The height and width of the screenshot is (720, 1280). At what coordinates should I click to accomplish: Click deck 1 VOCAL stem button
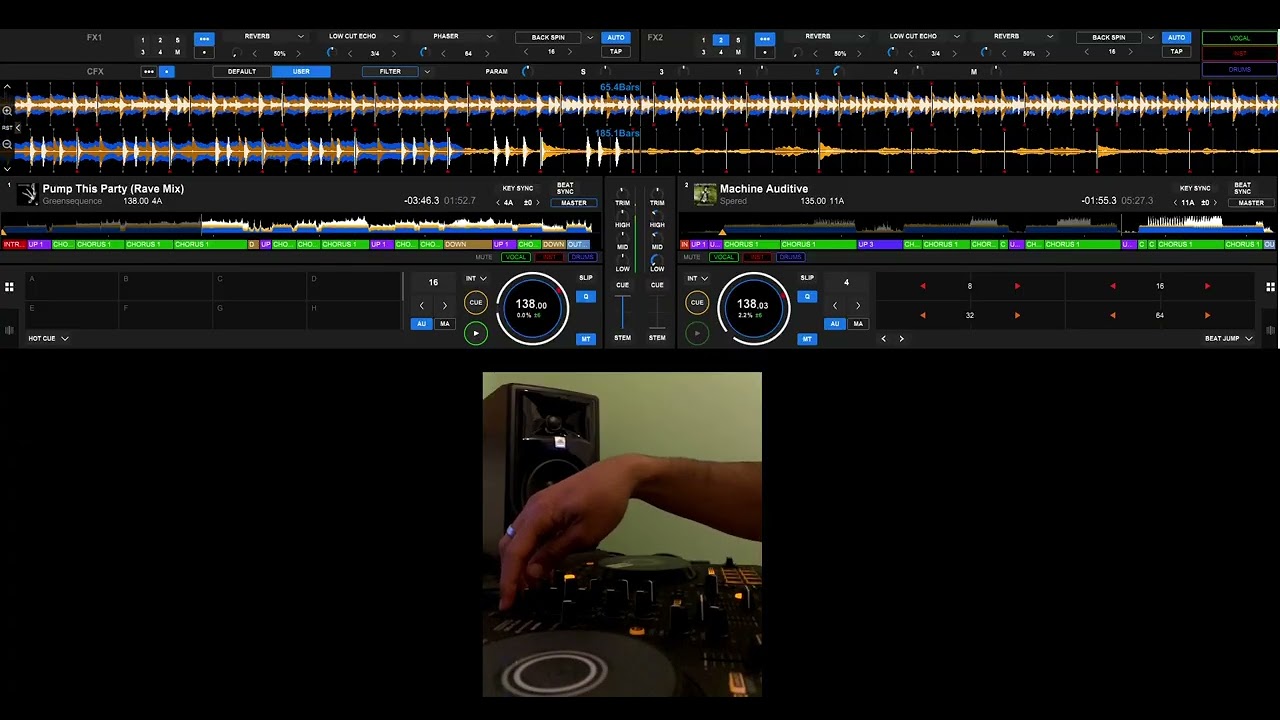tap(516, 257)
